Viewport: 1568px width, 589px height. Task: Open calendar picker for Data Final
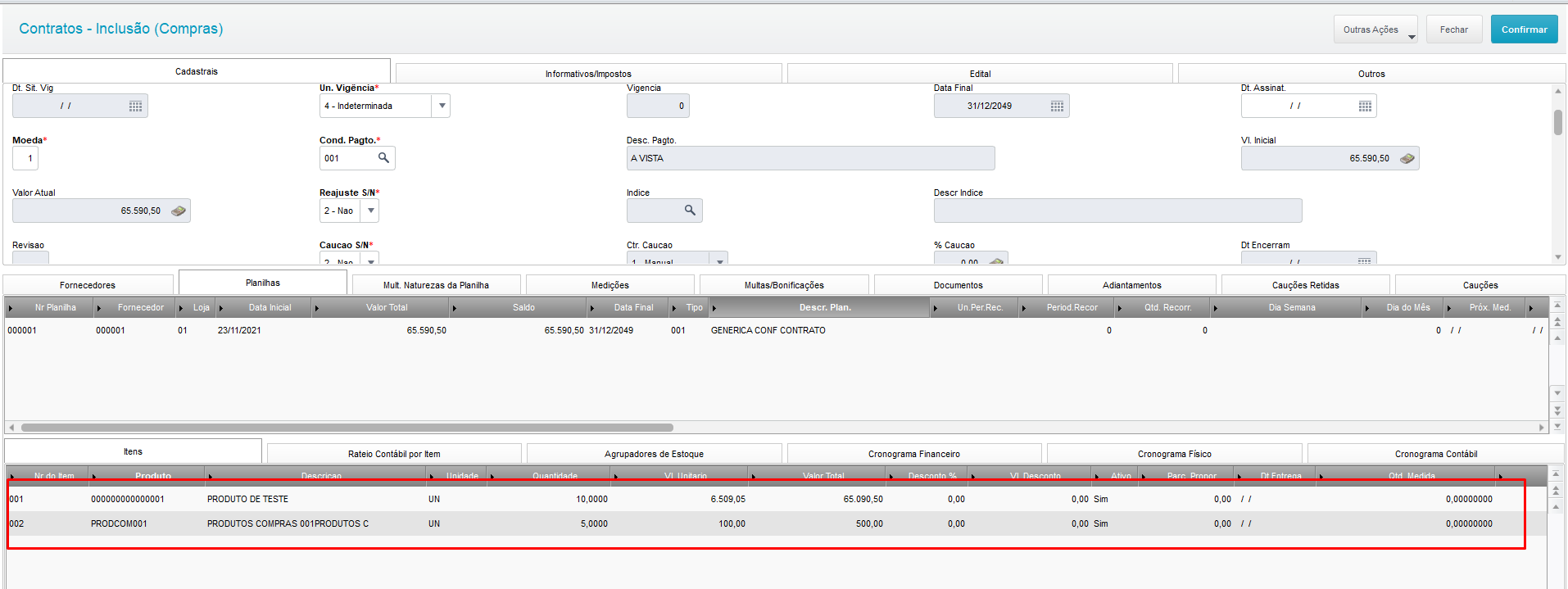(1057, 106)
